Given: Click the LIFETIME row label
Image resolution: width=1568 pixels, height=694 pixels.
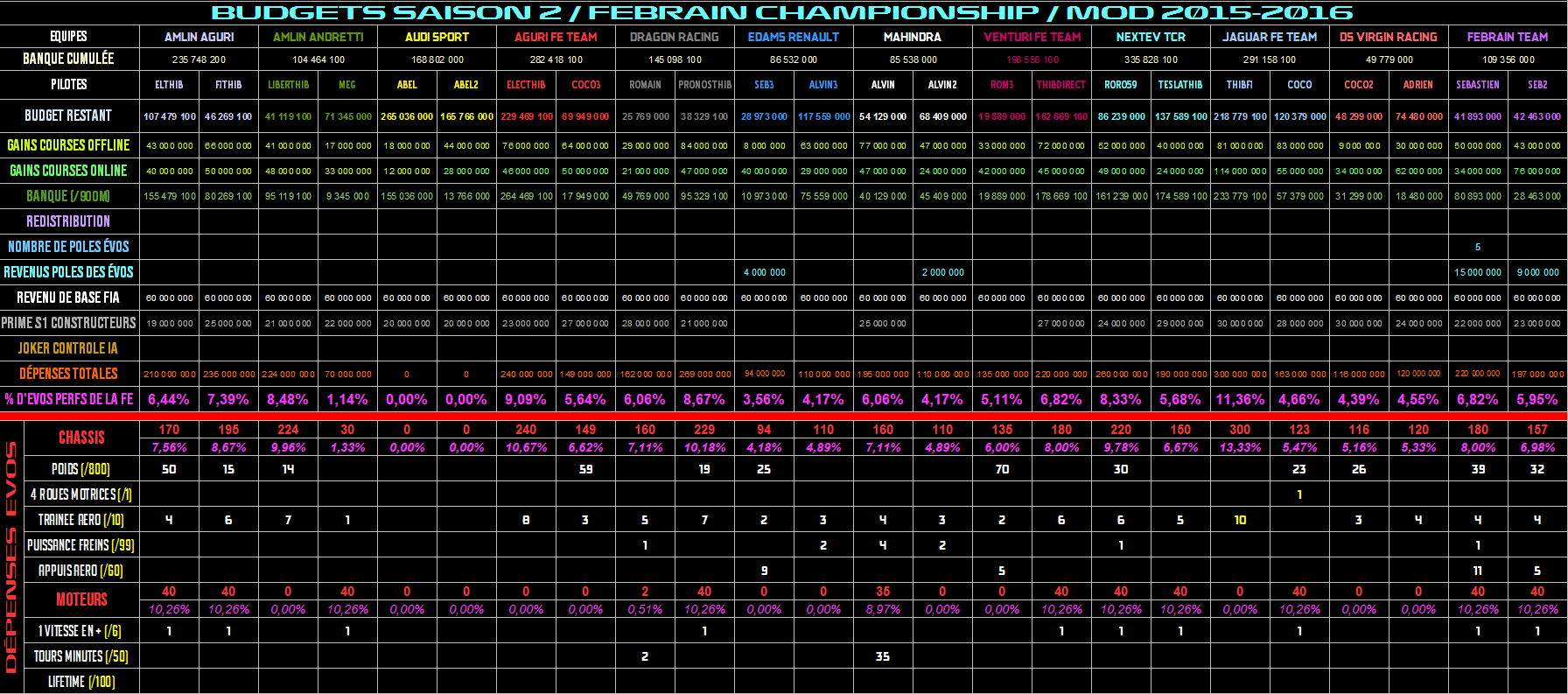Looking at the screenshot, I should click(x=81, y=682).
